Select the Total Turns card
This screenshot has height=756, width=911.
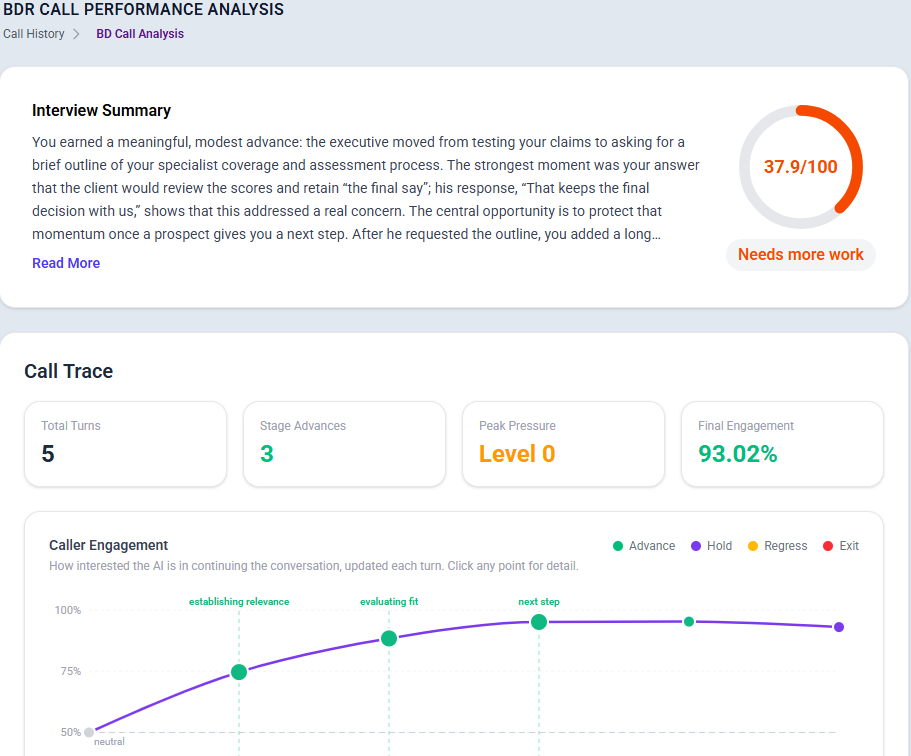[125, 444]
